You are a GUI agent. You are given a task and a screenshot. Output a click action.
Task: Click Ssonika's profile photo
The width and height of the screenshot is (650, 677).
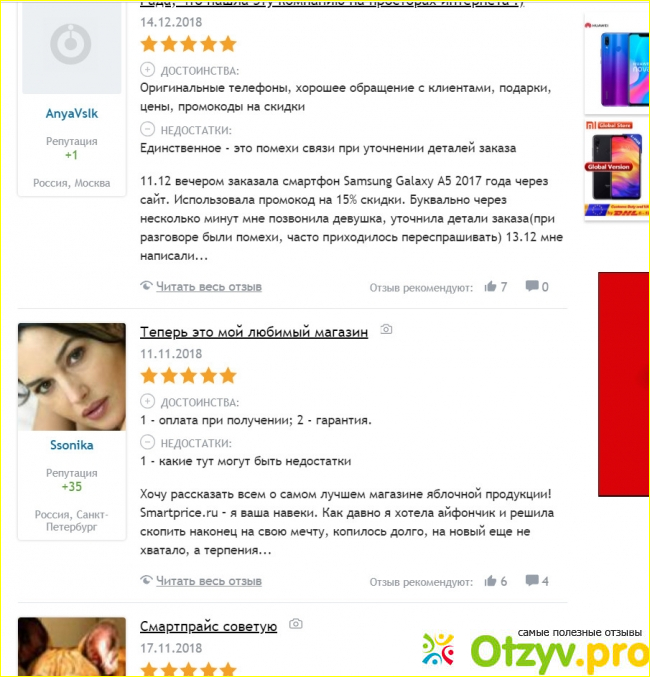click(x=72, y=377)
